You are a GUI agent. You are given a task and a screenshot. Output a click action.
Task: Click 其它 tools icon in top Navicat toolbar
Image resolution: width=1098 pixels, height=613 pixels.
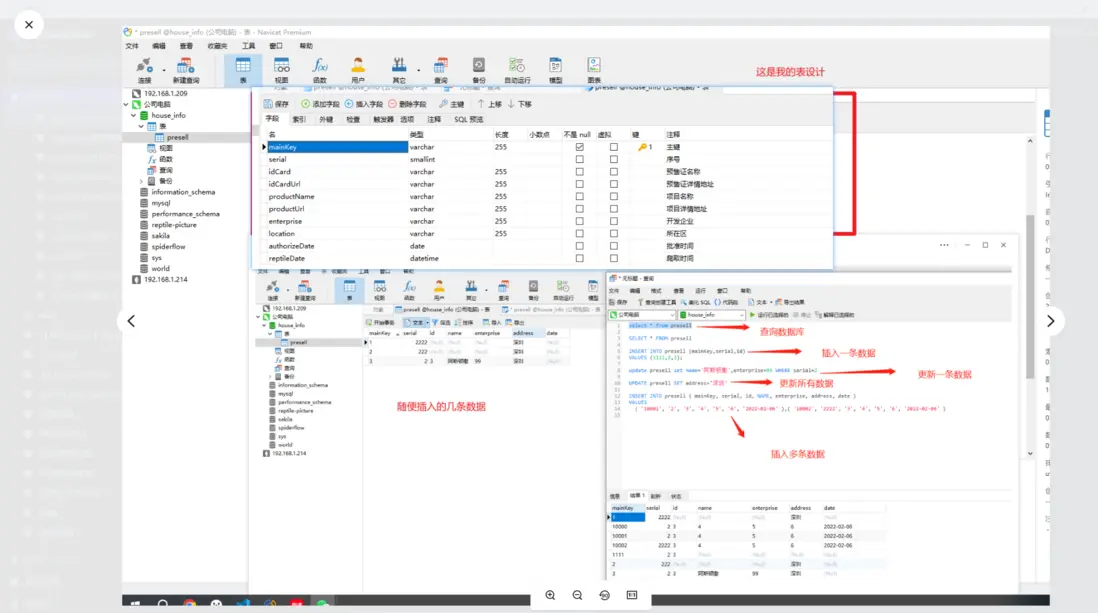[x=399, y=70]
